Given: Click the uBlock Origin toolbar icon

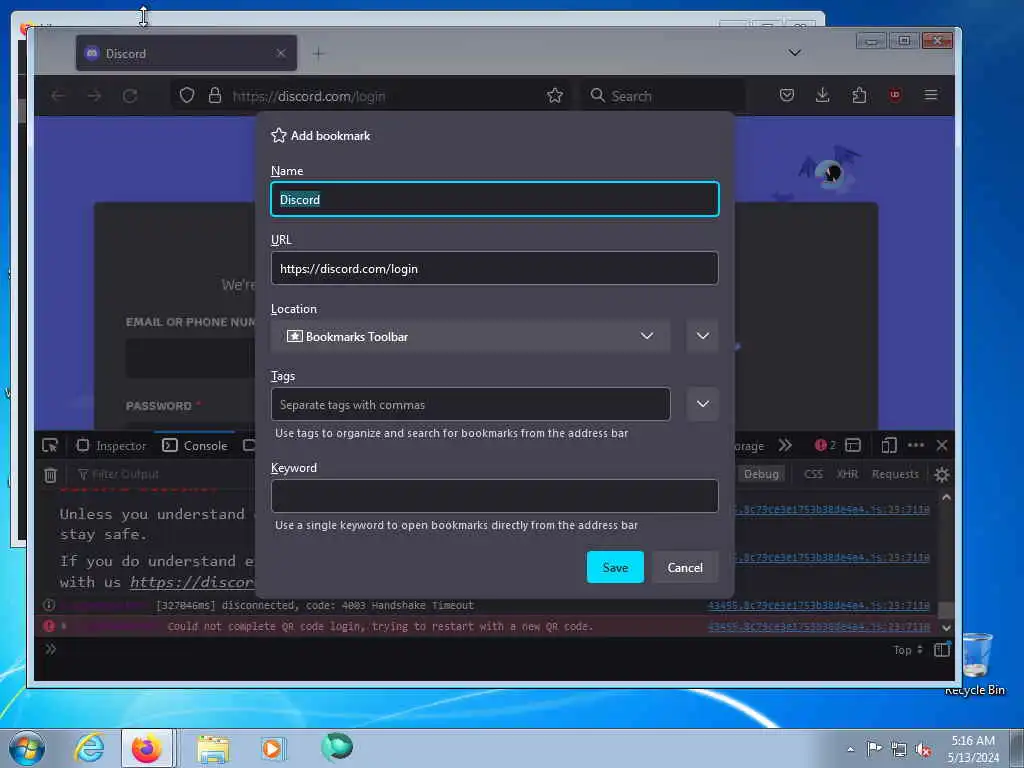Looking at the screenshot, I should click(x=895, y=95).
